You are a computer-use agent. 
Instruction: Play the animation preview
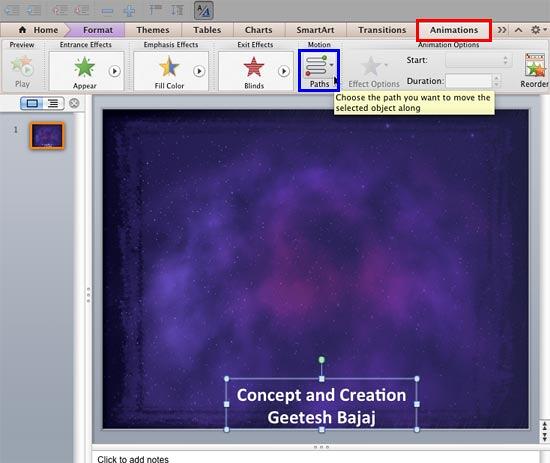[x=22, y=71]
